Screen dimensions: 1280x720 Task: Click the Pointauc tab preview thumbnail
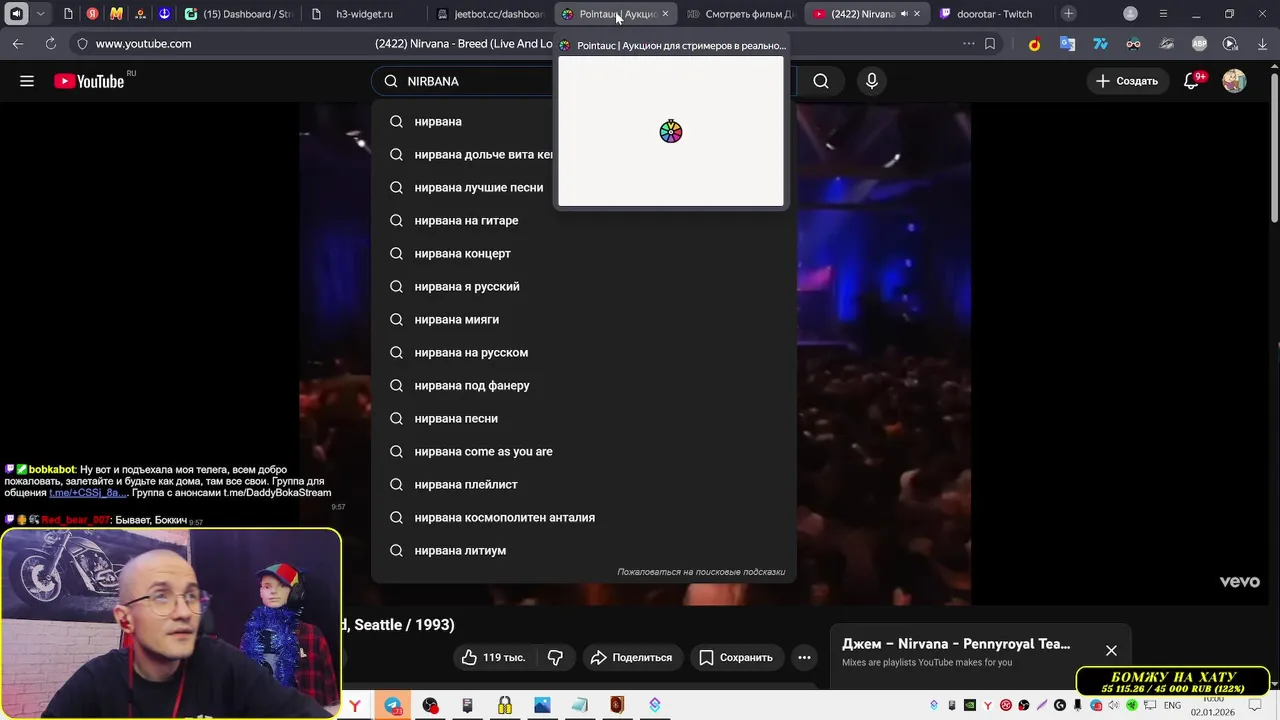click(x=671, y=131)
